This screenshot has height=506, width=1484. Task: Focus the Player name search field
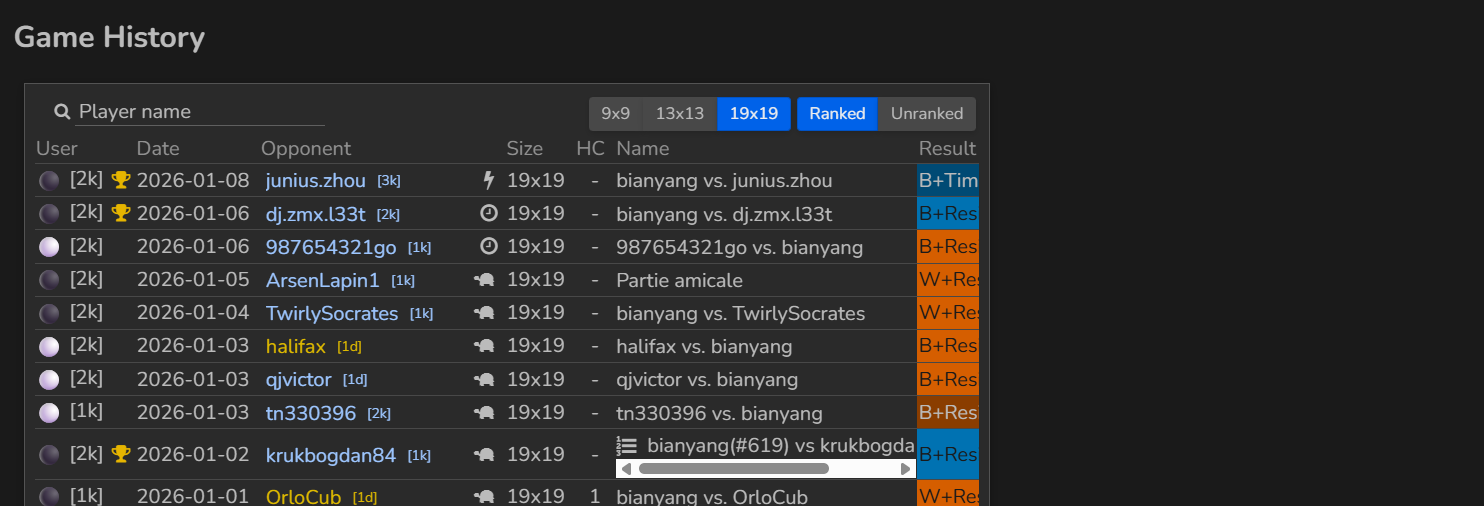(x=200, y=112)
